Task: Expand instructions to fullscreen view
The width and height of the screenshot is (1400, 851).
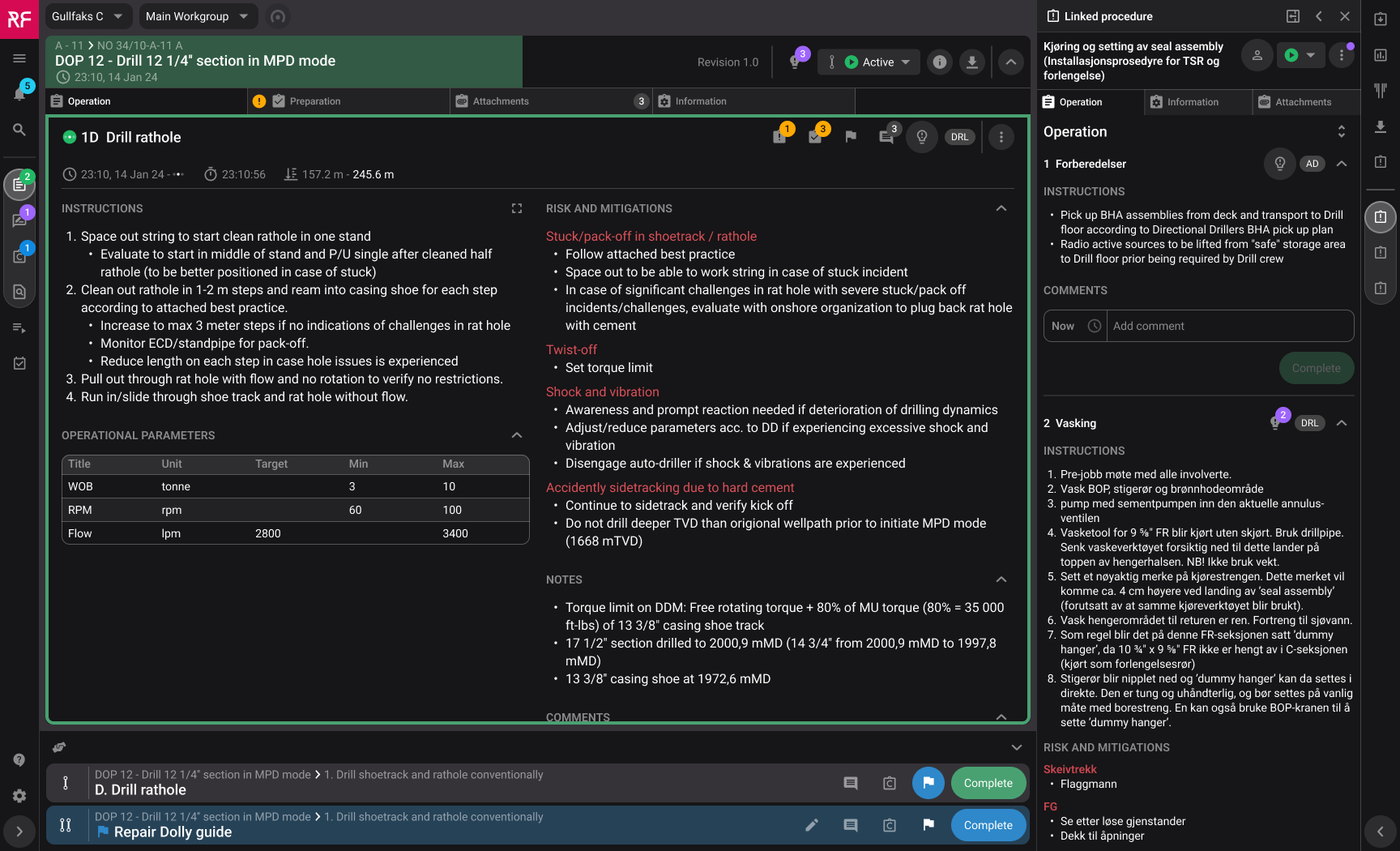Action: 517,208
